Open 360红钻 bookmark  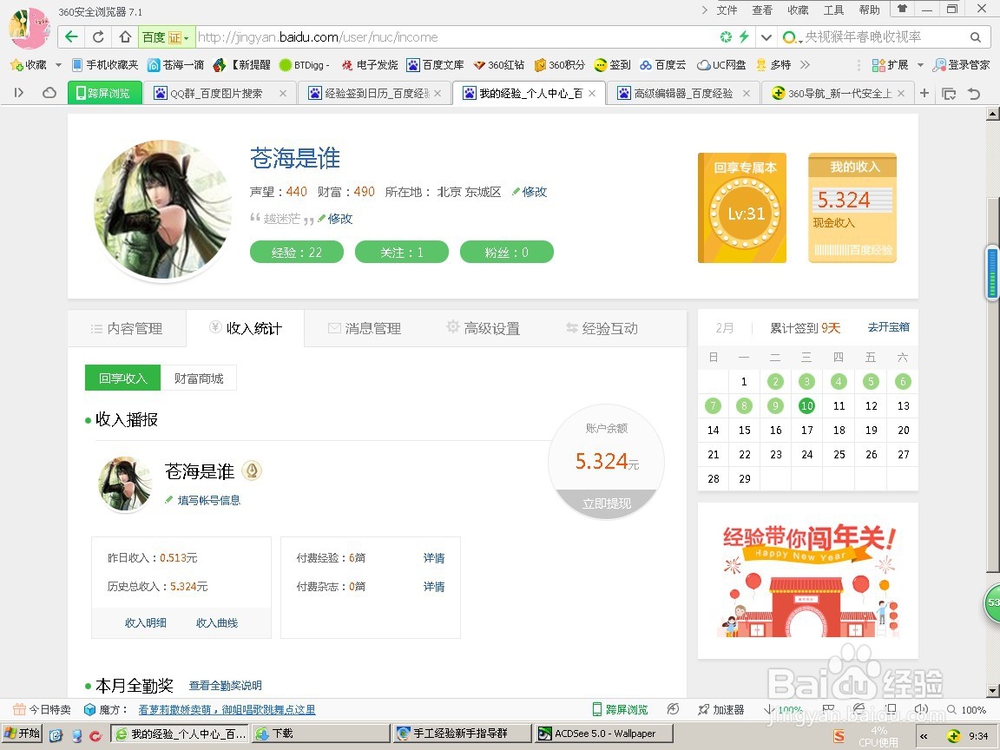click(499, 65)
